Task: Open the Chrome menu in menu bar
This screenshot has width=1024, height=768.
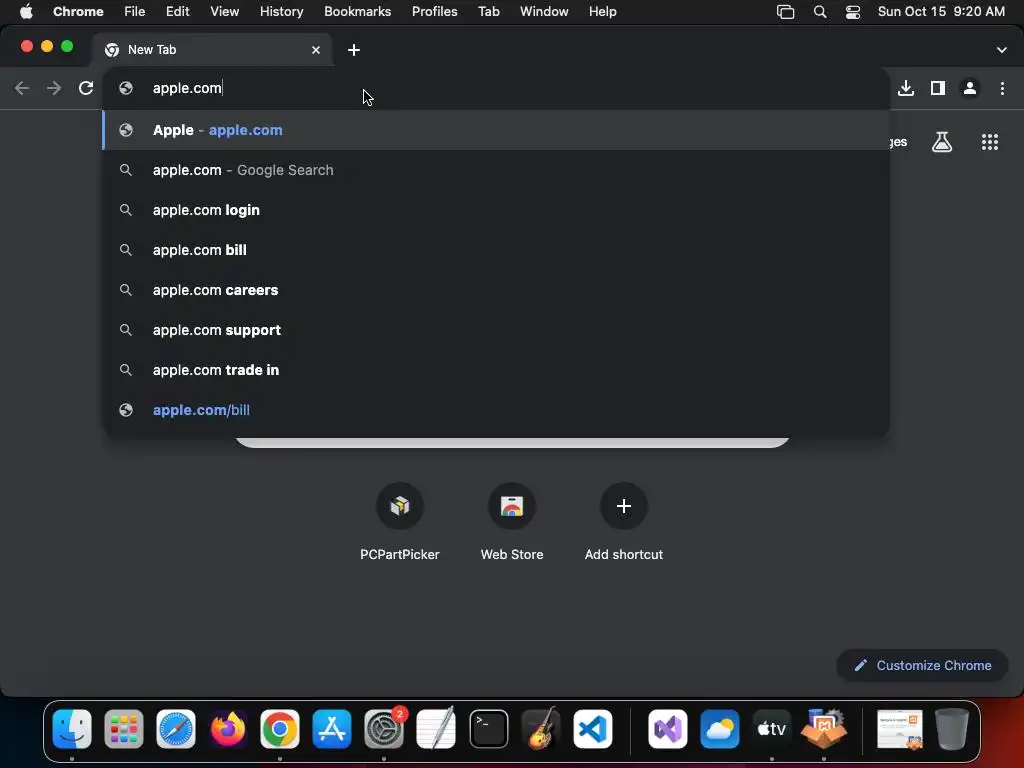Action: pyautogui.click(x=78, y=11)
